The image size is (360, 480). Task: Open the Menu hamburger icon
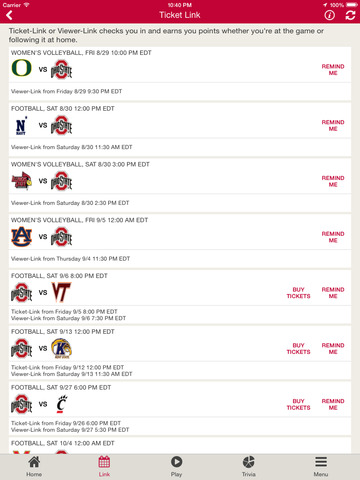[x=321, y=467]
